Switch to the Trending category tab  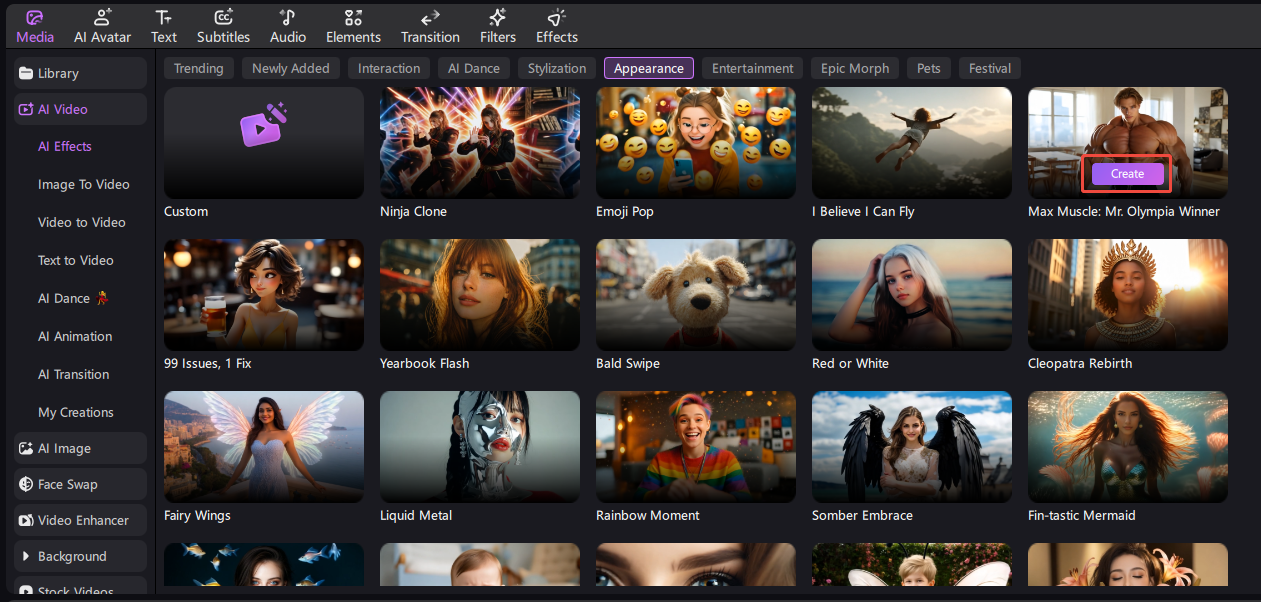[199, 68]
